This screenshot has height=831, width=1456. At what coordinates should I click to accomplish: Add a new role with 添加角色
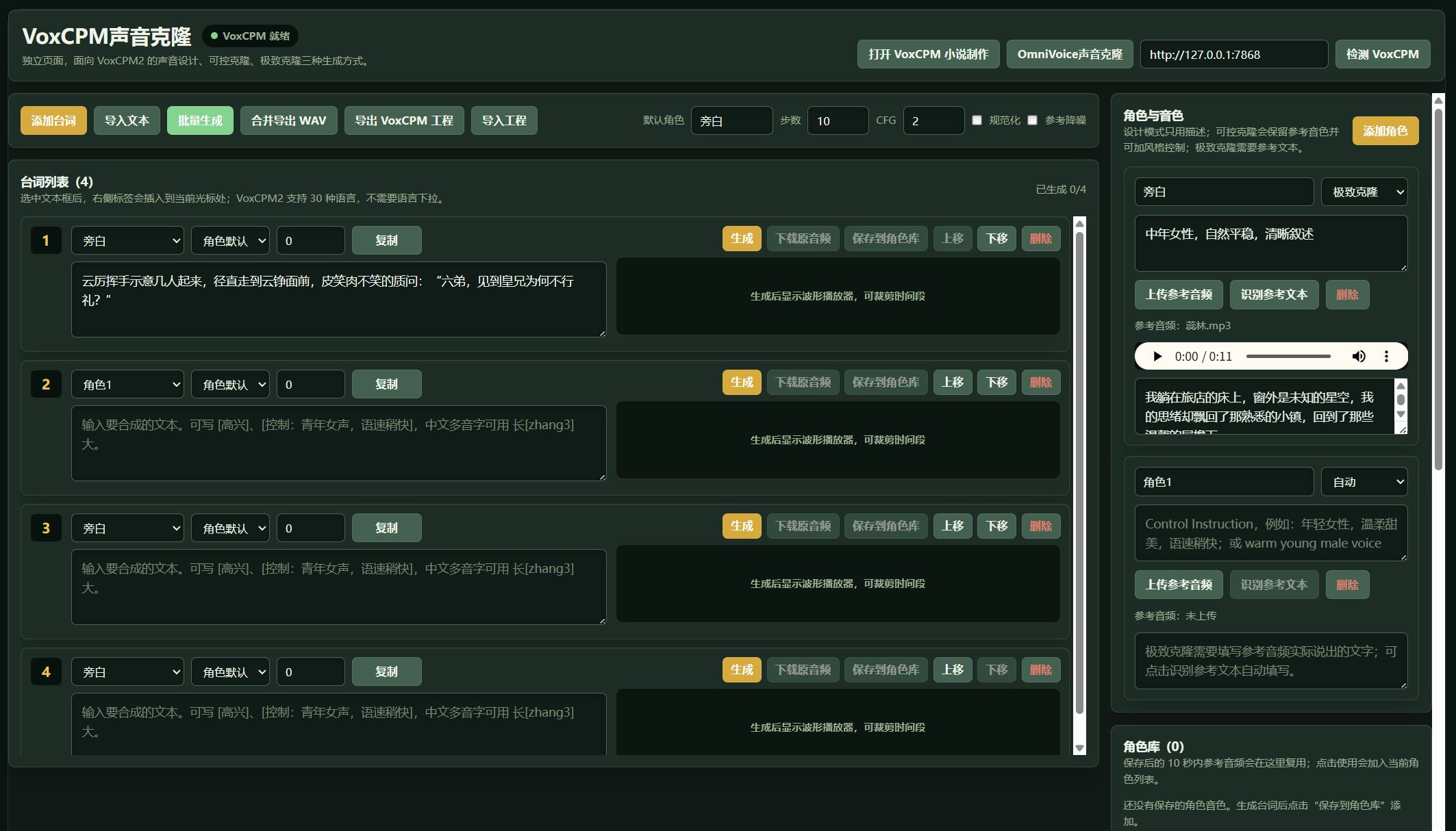click(x=1385, y=130)
